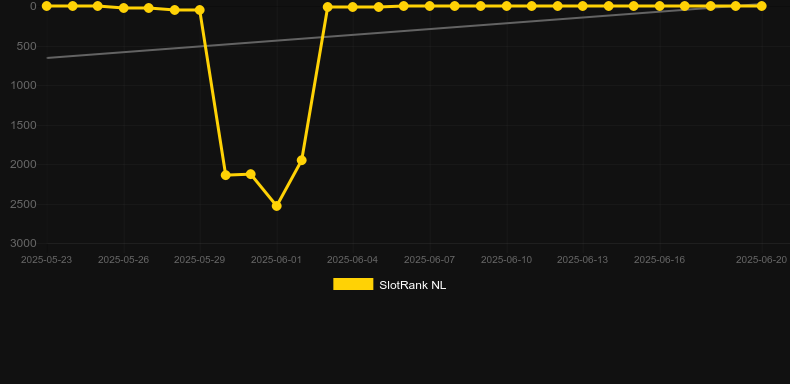This screenshot has height=384, width=790.
Task: Click the 1500 y-axis label
Action: [24, 125]
